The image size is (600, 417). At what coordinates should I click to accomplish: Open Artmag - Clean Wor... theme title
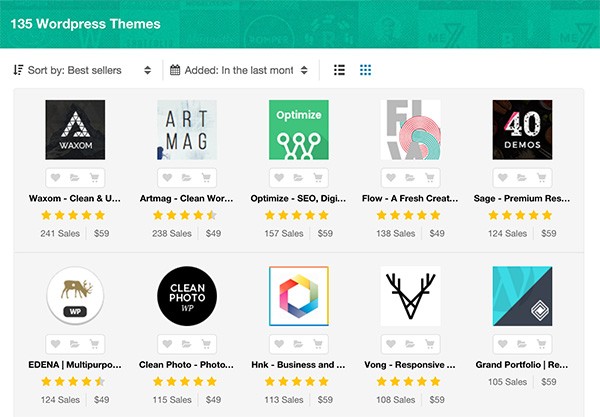pyautogui.click(x=186, y=198)
